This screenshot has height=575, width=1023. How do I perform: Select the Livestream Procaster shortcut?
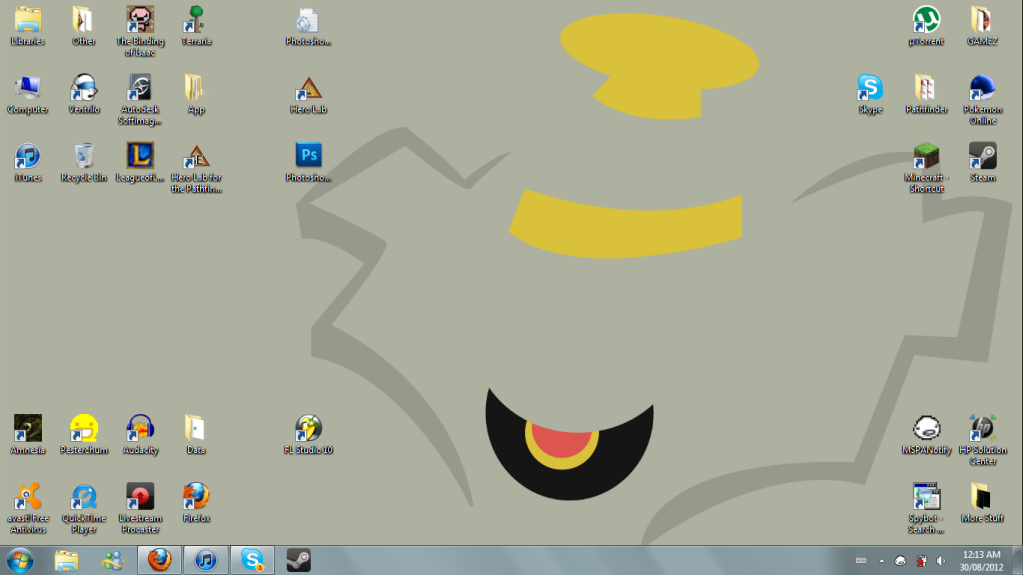(140, 497)
